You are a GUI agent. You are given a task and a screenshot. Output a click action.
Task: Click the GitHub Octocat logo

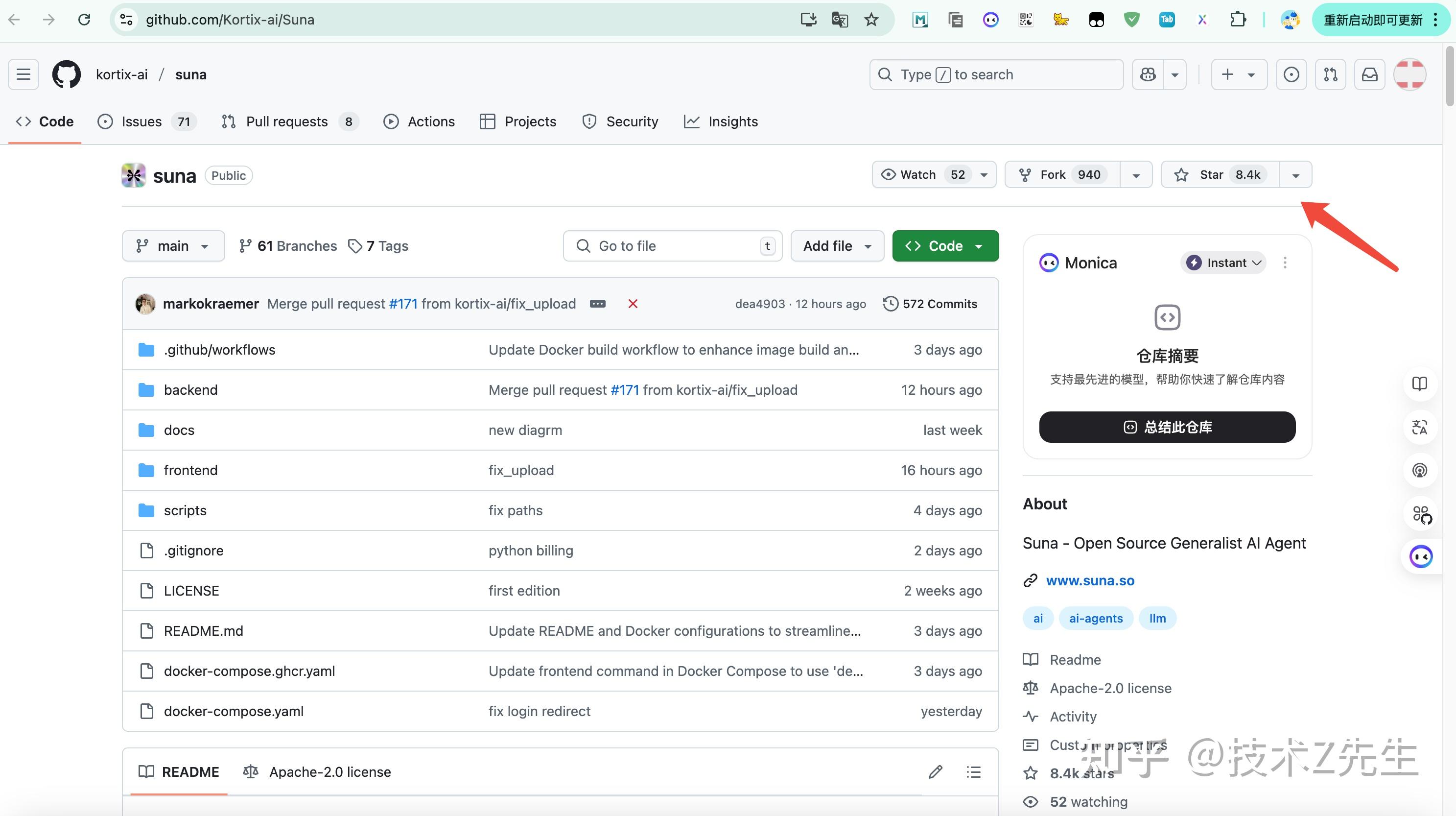(66, 74)
